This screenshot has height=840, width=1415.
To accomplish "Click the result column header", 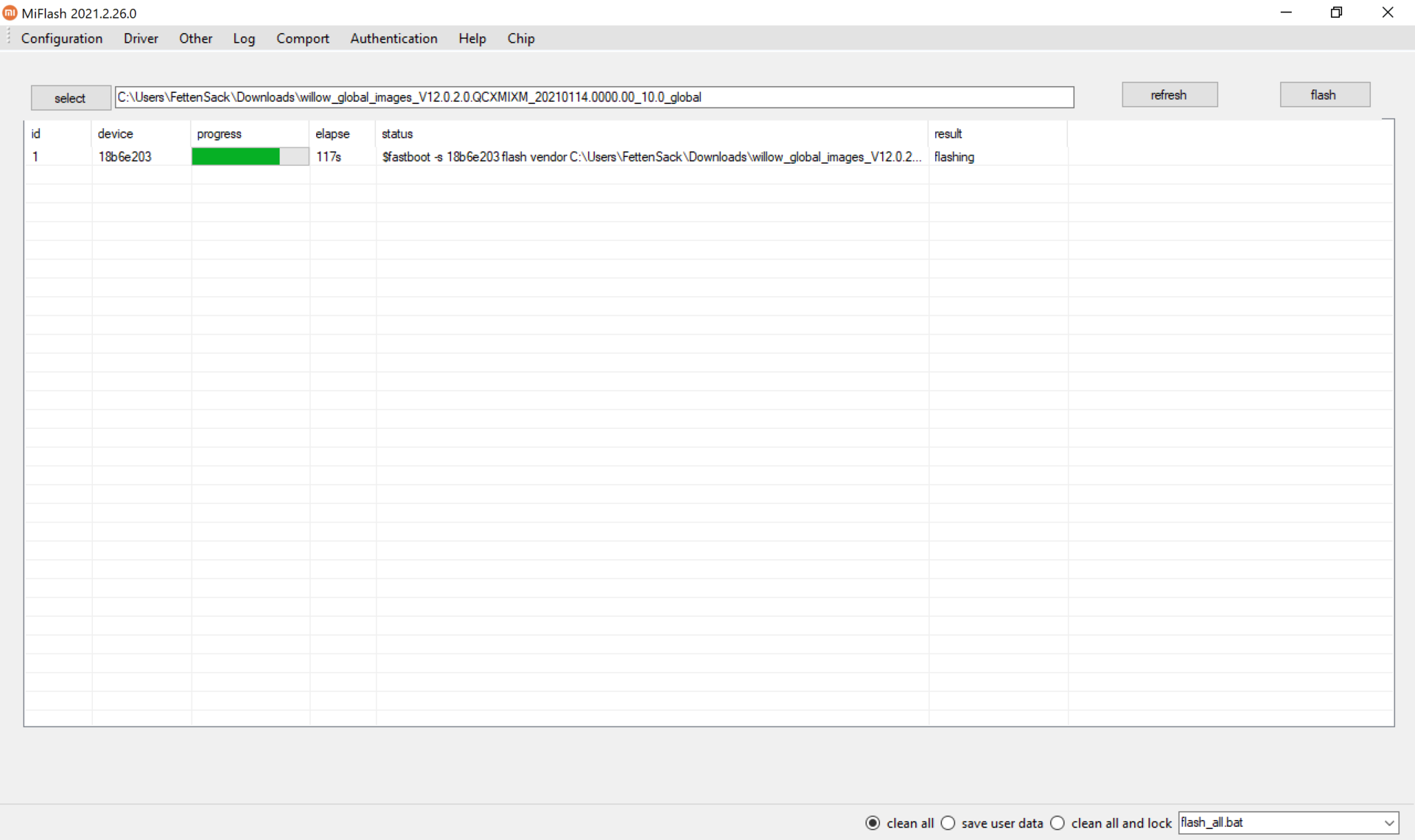I will click(998, 133).
